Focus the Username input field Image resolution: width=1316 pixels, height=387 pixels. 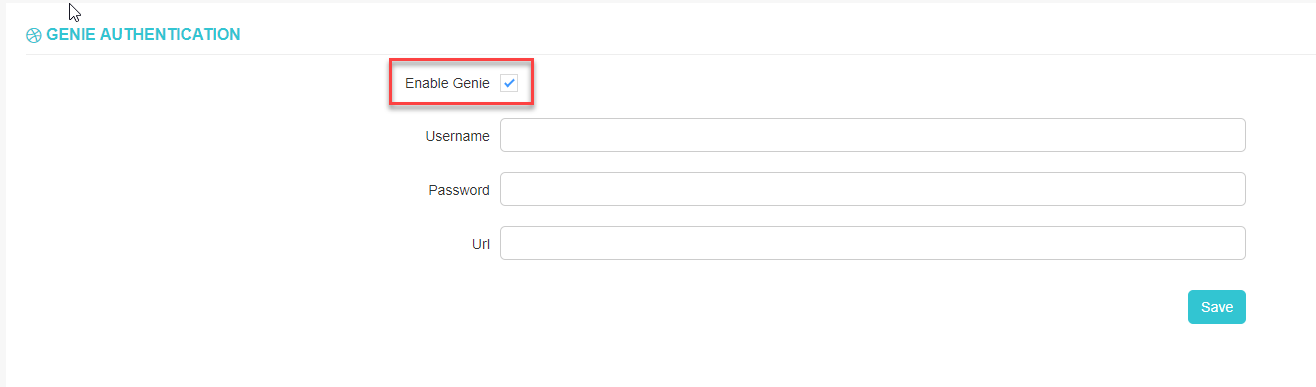(x=872, y=135)
